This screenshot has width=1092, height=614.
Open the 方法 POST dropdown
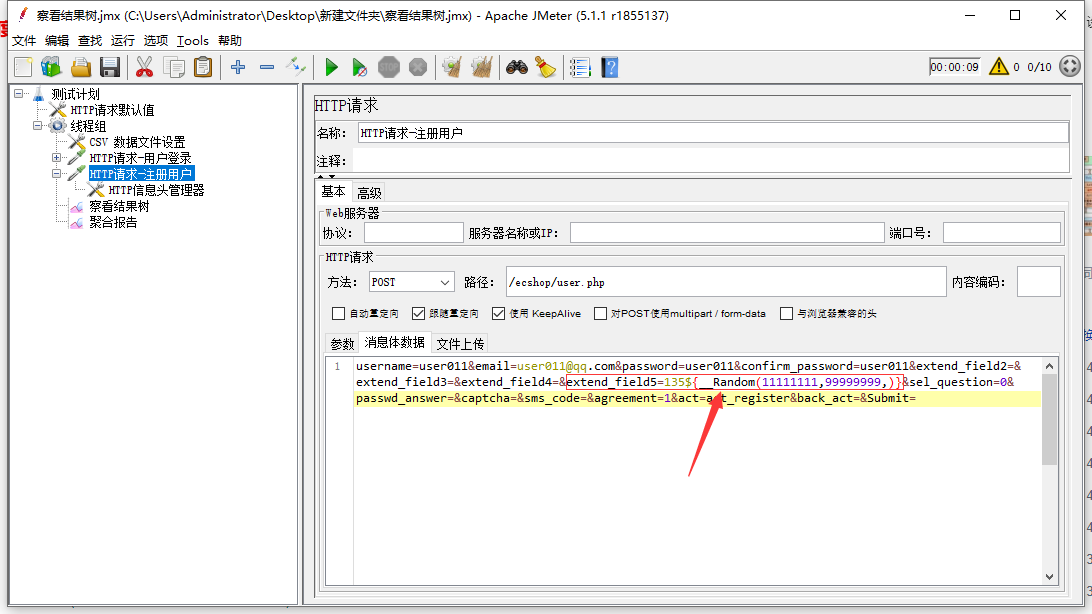(412, 282)
